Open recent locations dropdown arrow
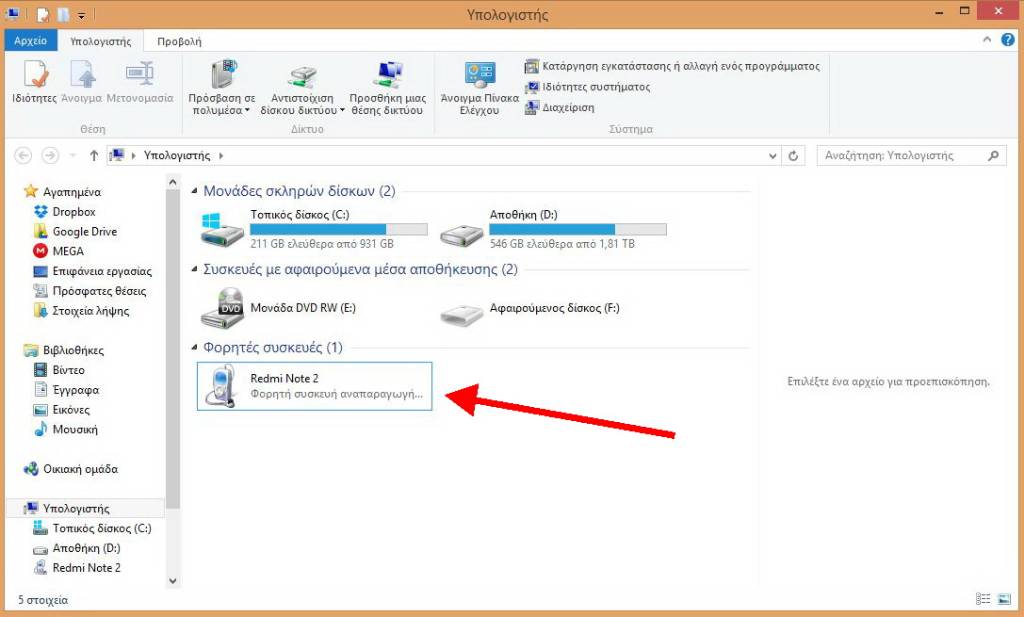The image size is (1024, 617). [72, 156]
